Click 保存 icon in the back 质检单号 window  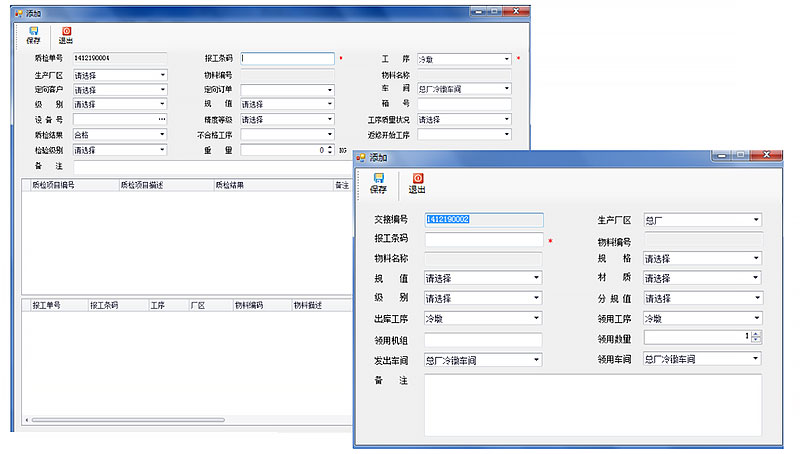coord(33,35)
